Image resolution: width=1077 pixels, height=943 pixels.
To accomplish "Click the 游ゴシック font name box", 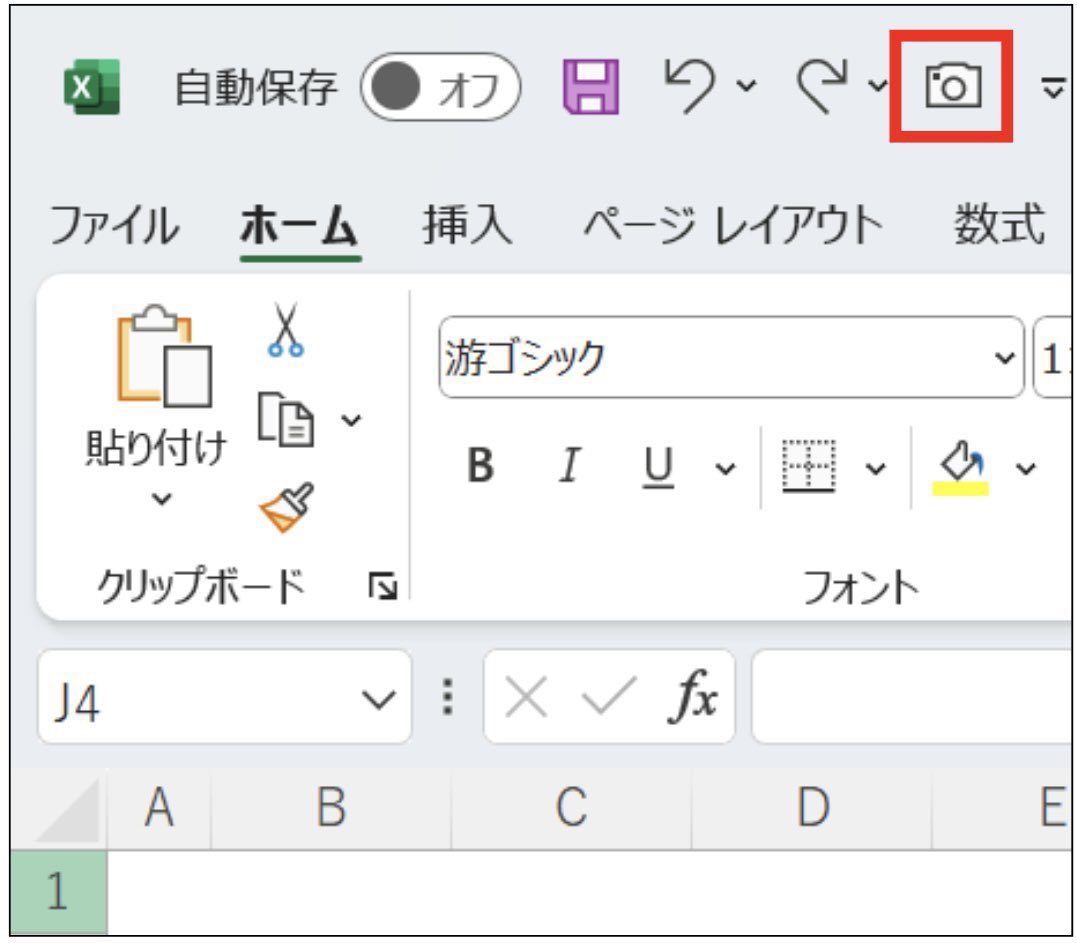I will (732, 357).
